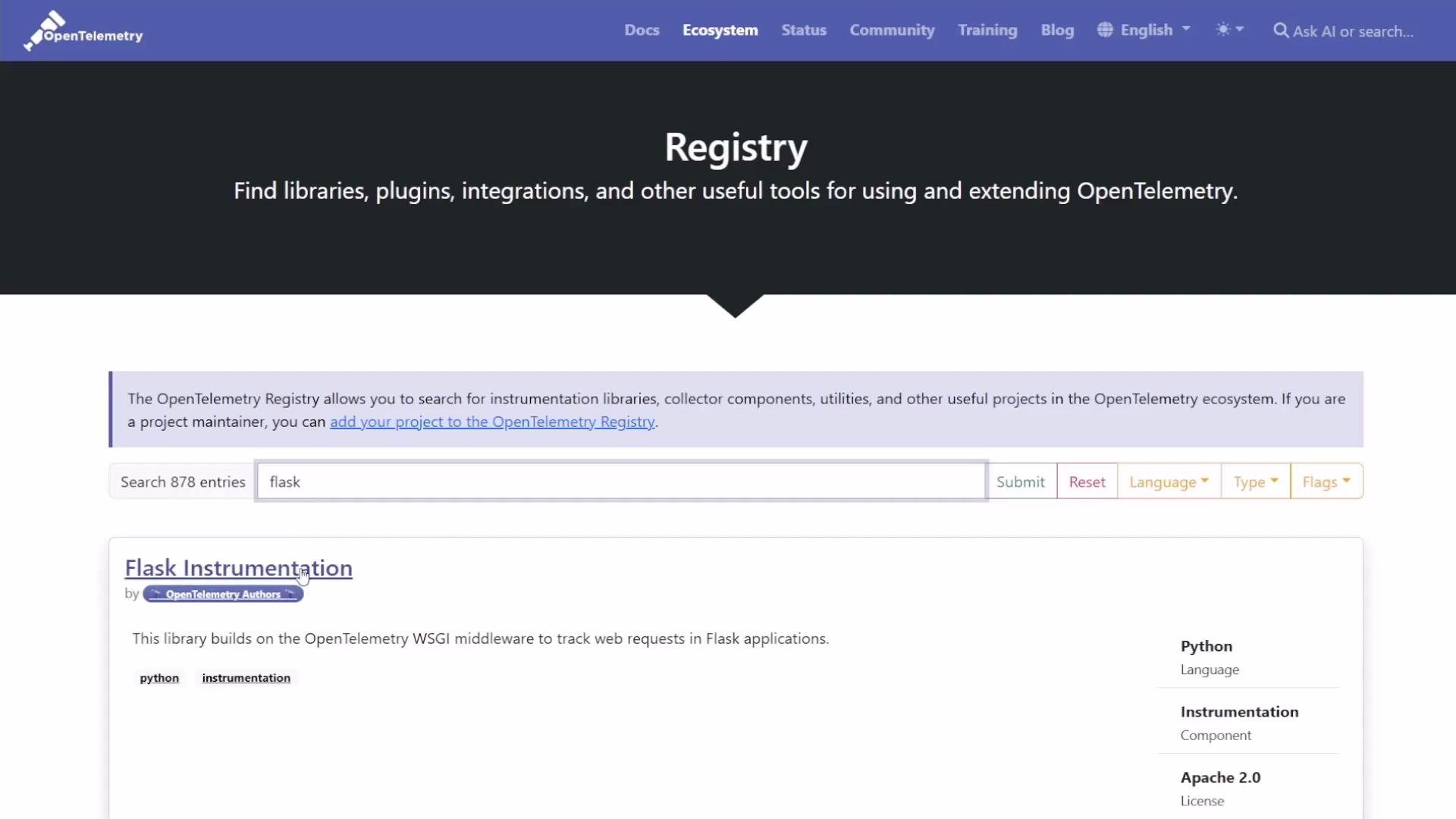Open the Ecosystem menu item
This screenshot has height=819, width=1456.
(720, 30)
